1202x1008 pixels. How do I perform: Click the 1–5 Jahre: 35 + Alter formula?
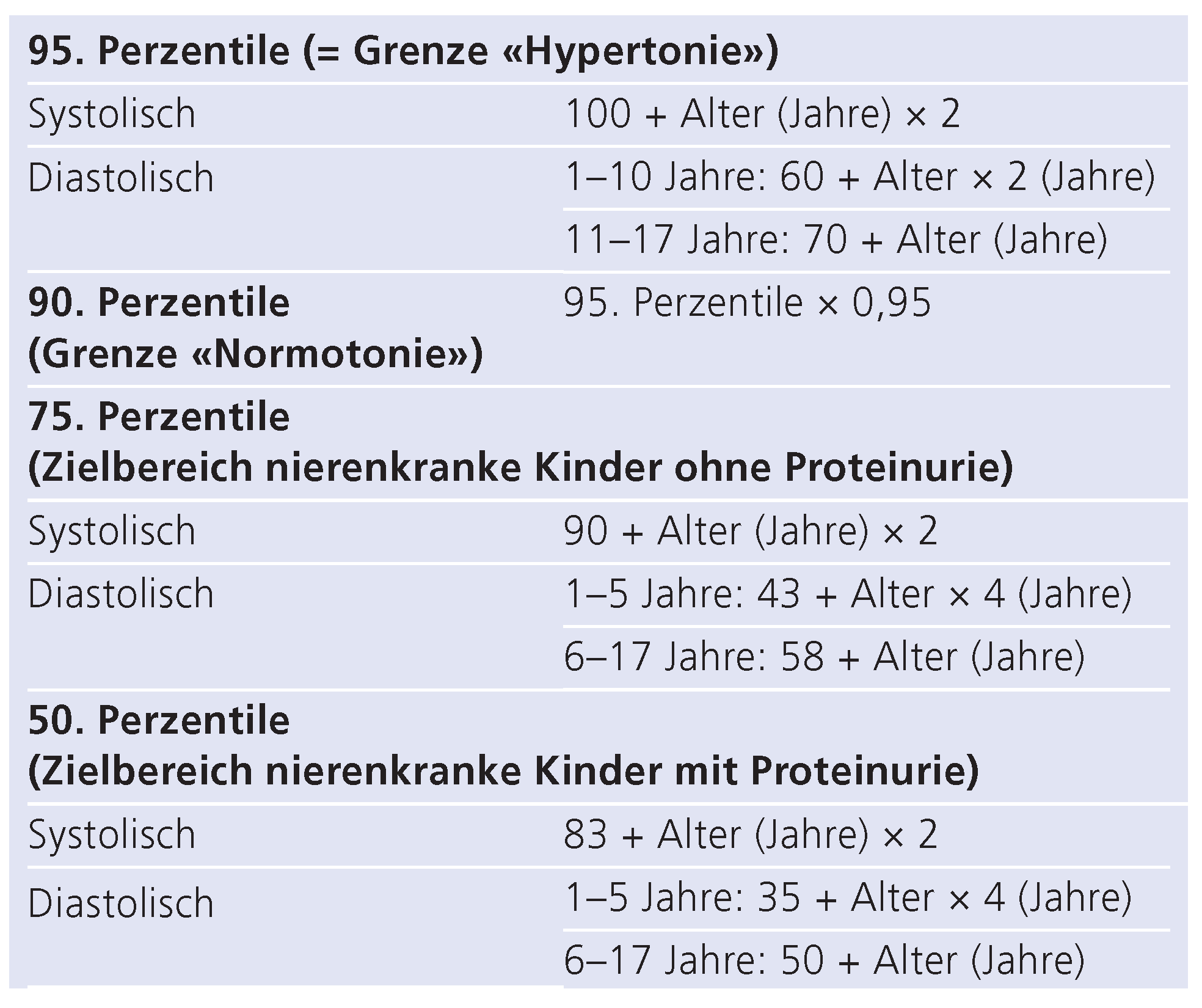click(x=848, y=897)
